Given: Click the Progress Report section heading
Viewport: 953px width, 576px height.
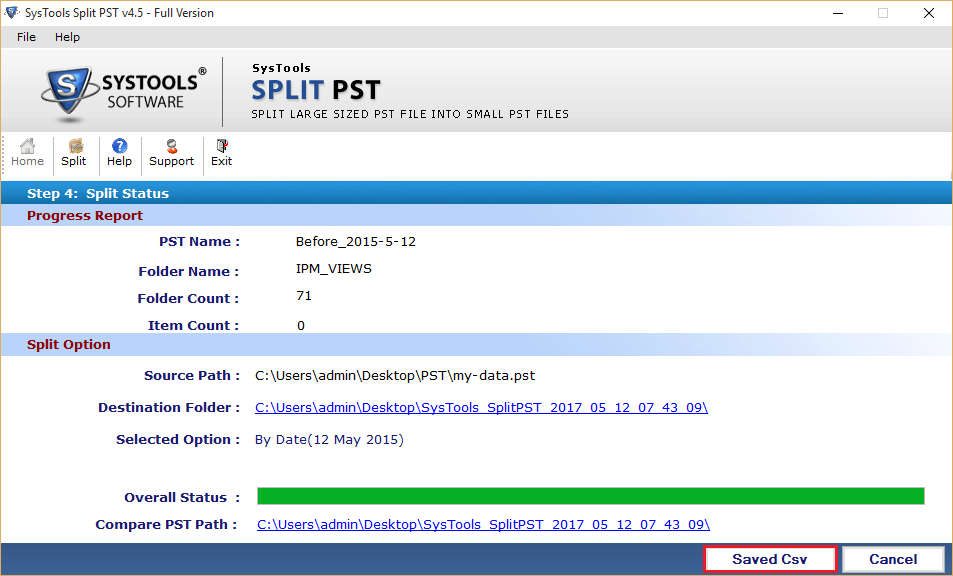Looking at the screenshot, I should (x=84, y=216).
